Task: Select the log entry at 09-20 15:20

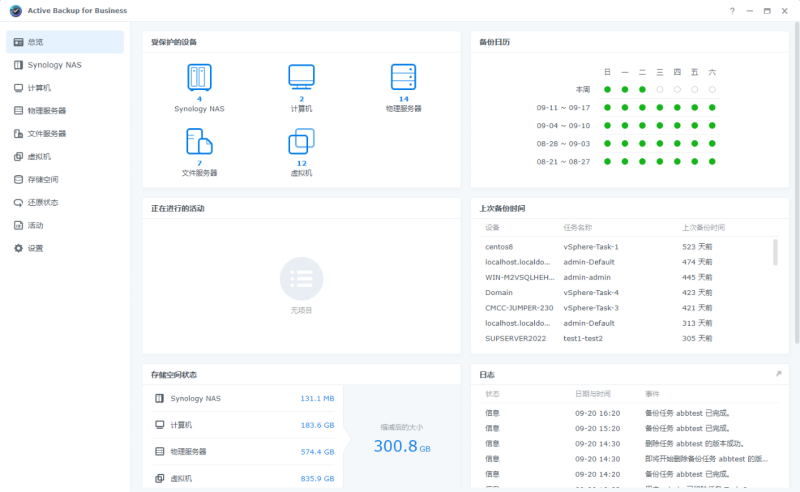Action: (630, 428)
